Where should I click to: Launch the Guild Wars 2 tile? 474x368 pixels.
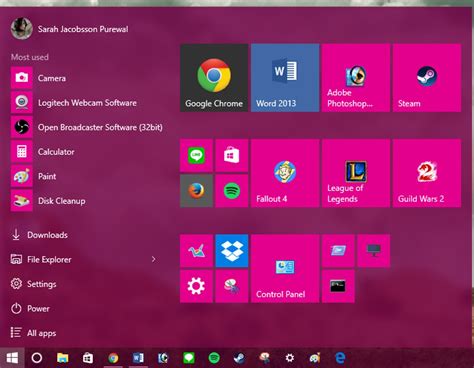(427, 173)
